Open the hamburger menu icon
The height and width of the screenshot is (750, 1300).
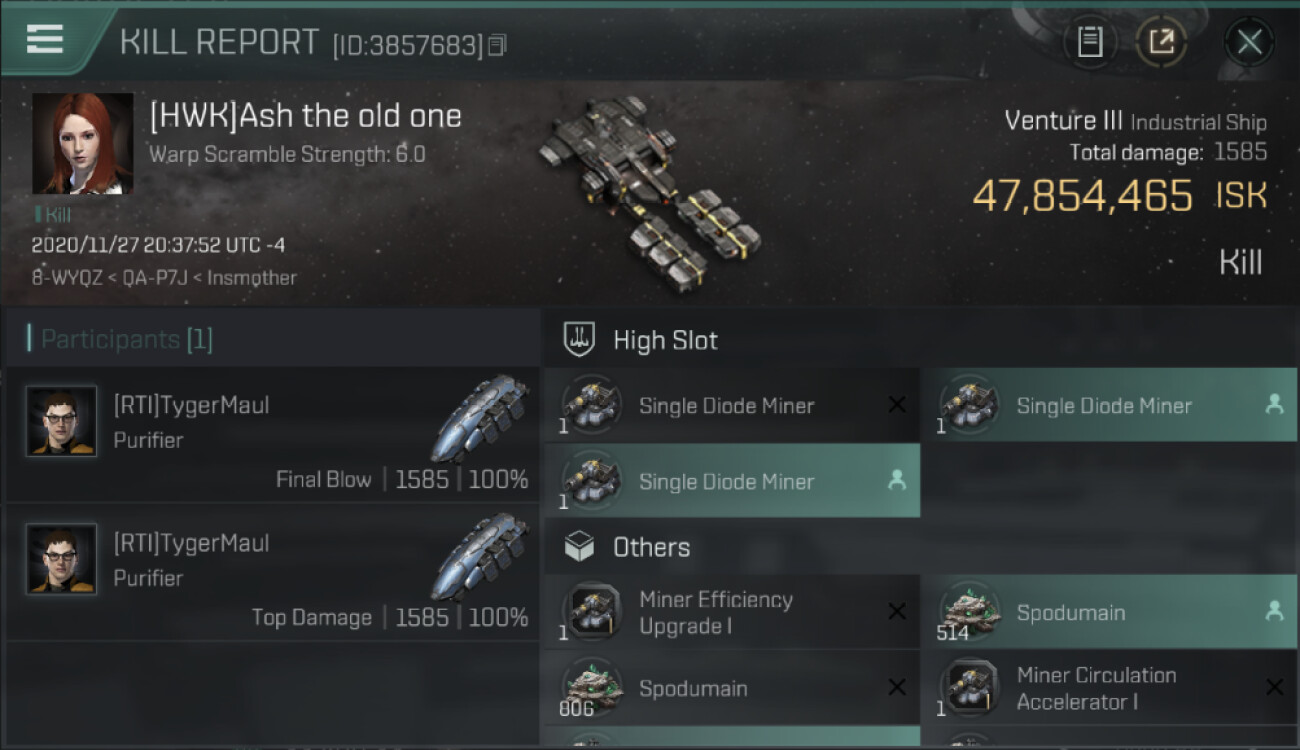click(45, 39)
